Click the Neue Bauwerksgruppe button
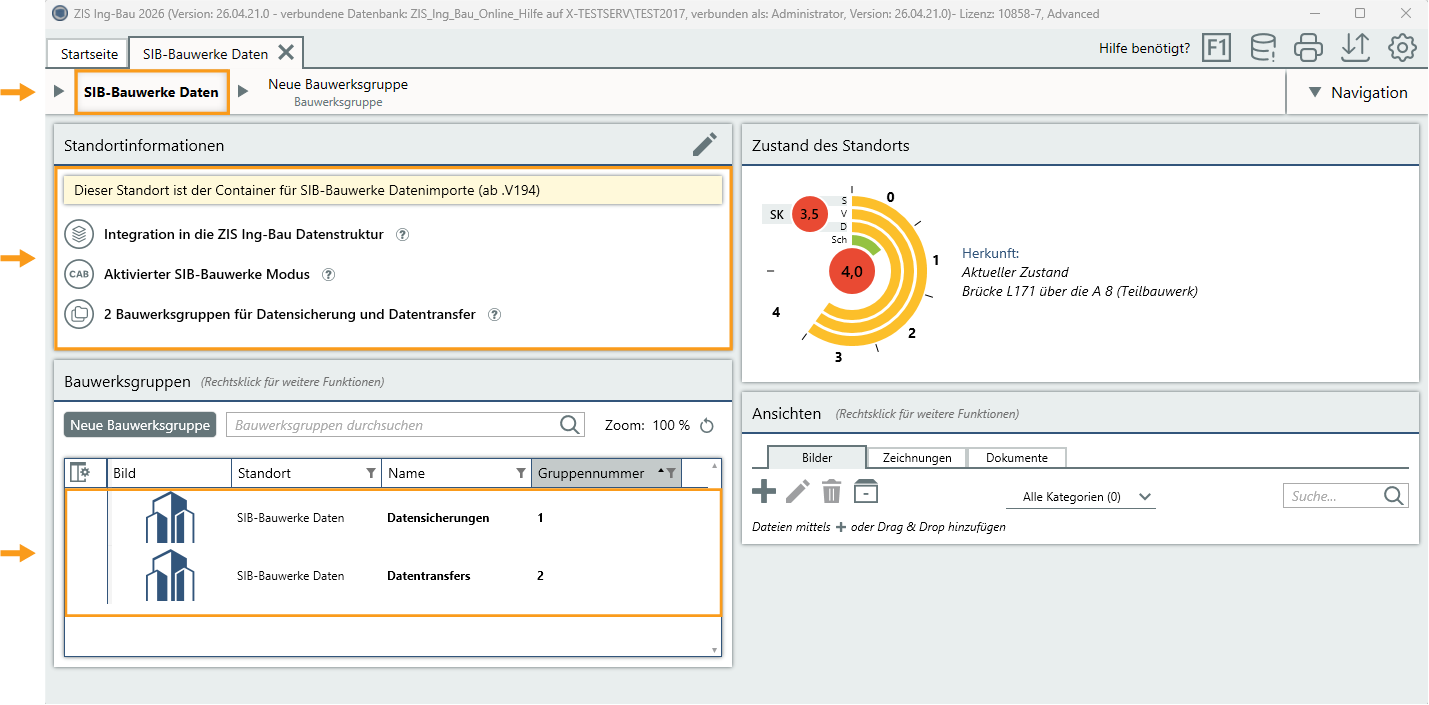Image resolution: width=1429 pixels, height=705 pixels. (140, 425)
